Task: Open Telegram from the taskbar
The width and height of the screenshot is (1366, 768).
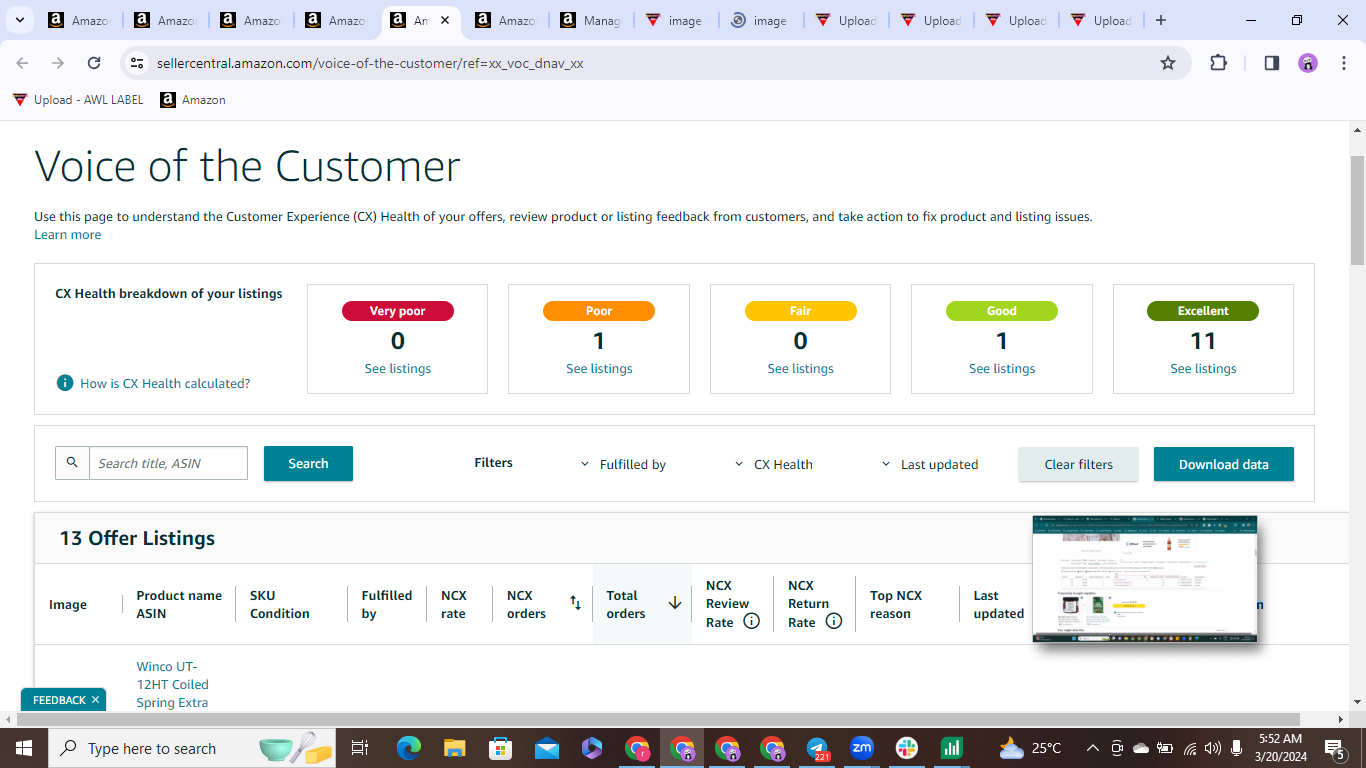Action: [x=817, y=748]
